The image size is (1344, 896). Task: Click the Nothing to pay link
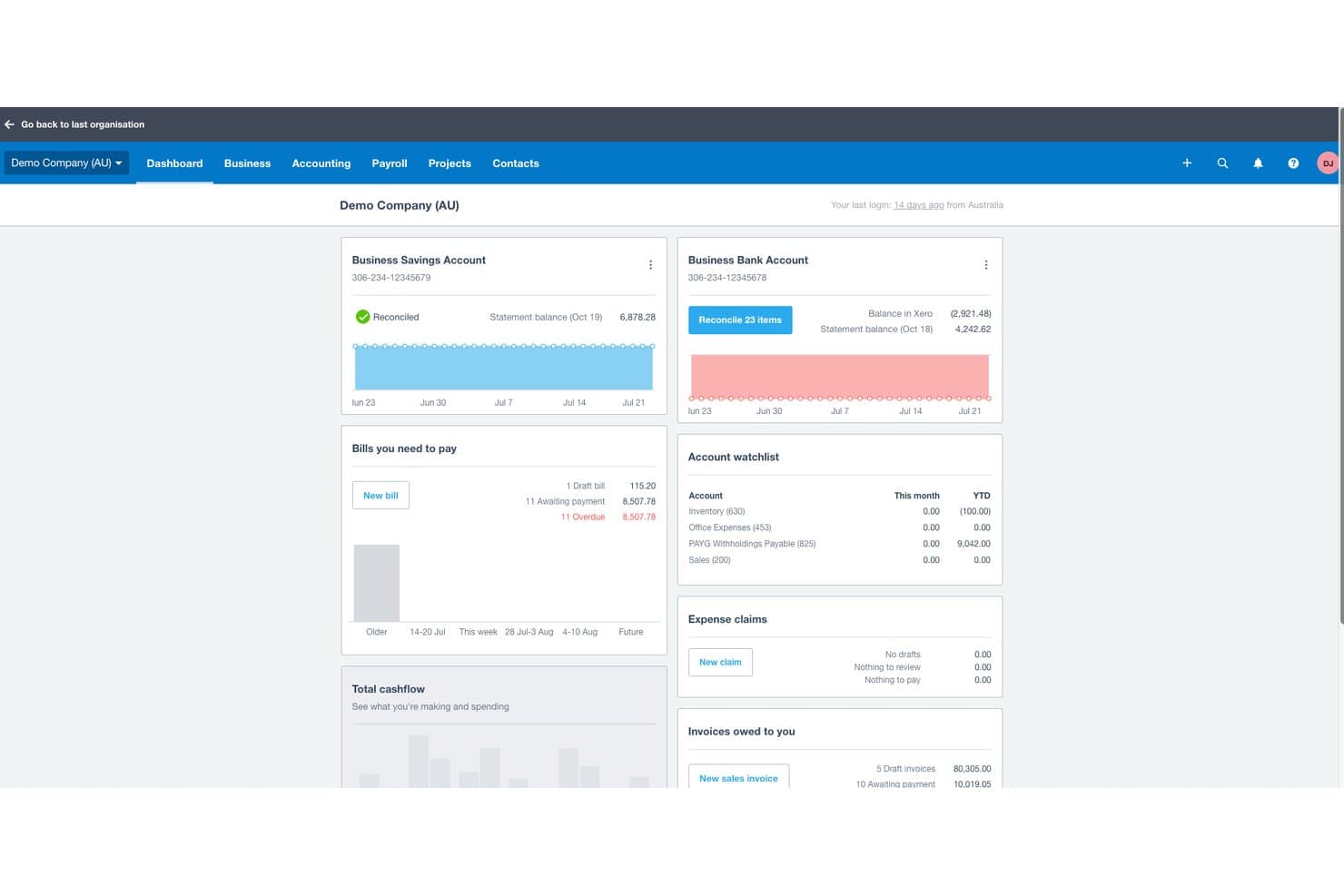click(893, 680)
